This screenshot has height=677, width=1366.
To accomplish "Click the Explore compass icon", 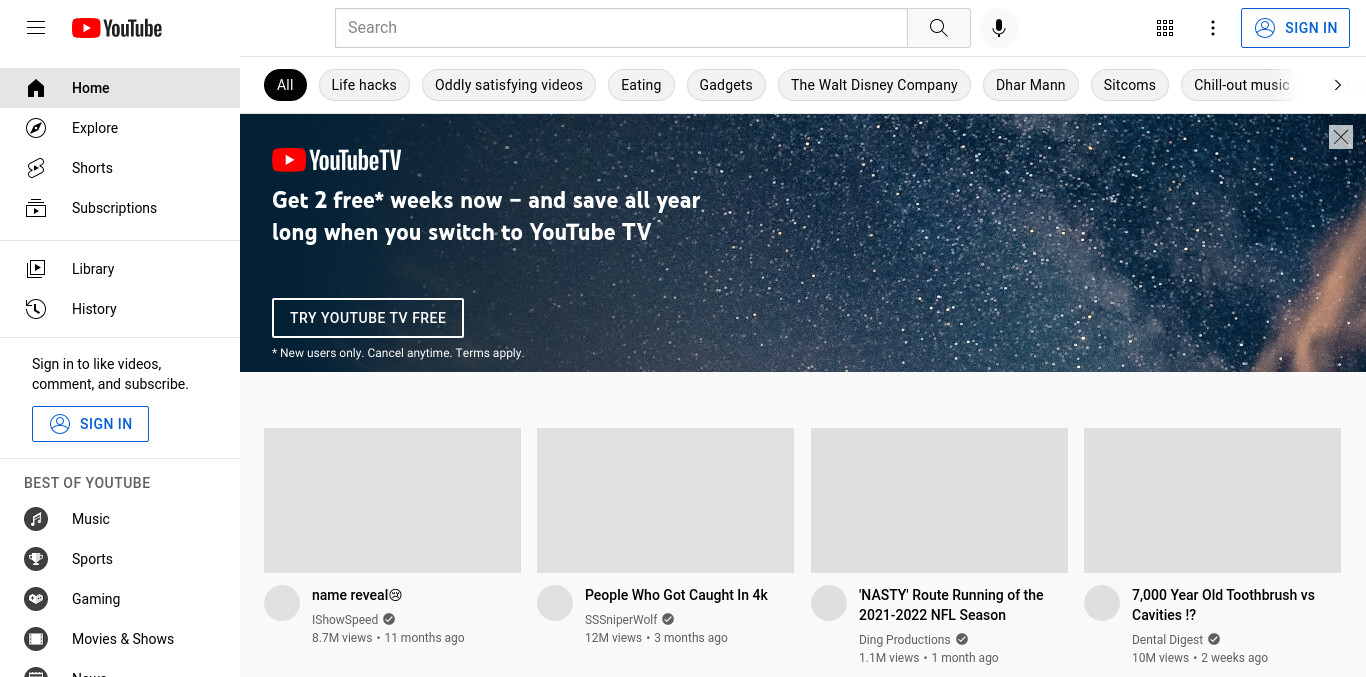I will tap(36, 128).
